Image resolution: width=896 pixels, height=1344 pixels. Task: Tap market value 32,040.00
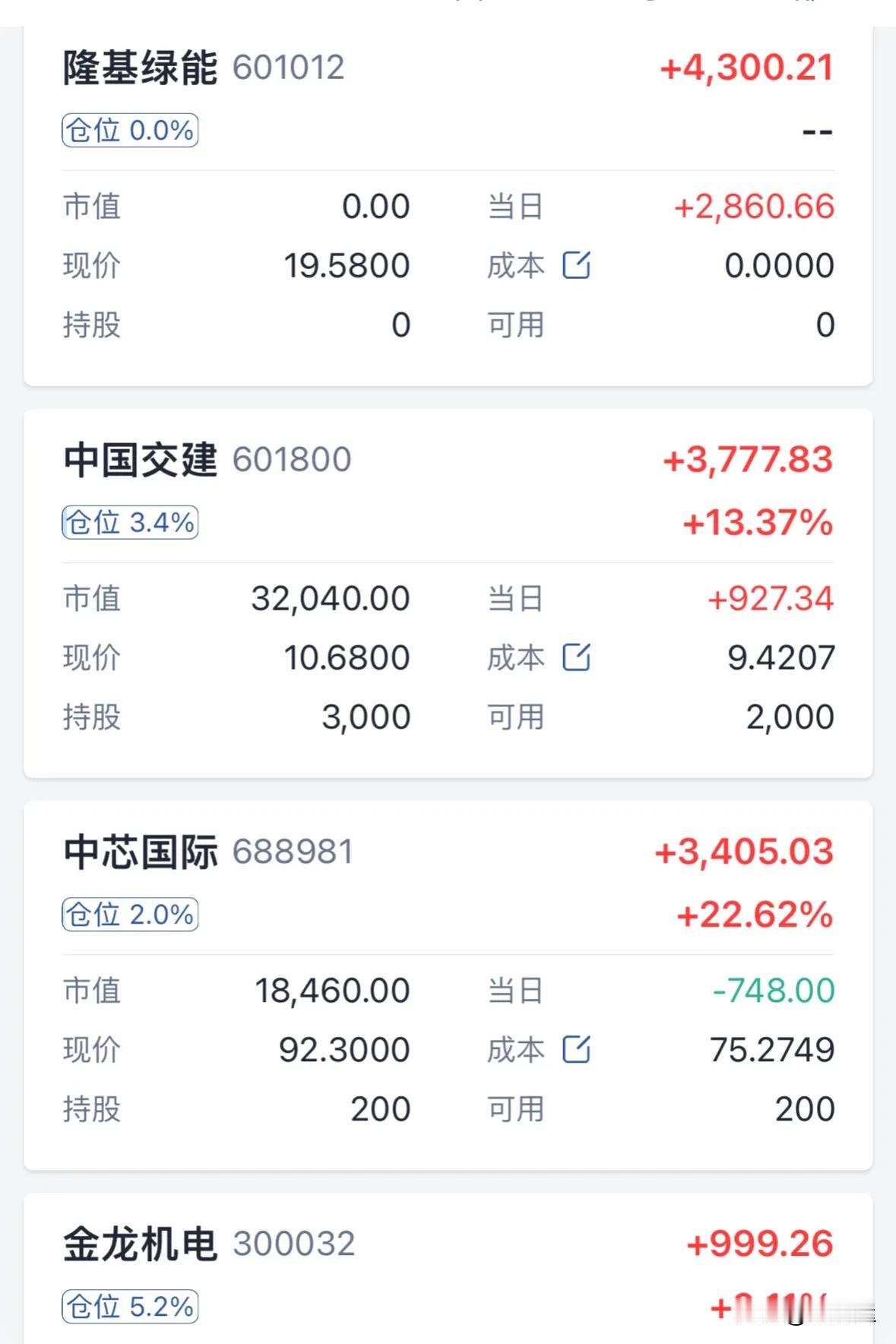click(x=331, y=598)
